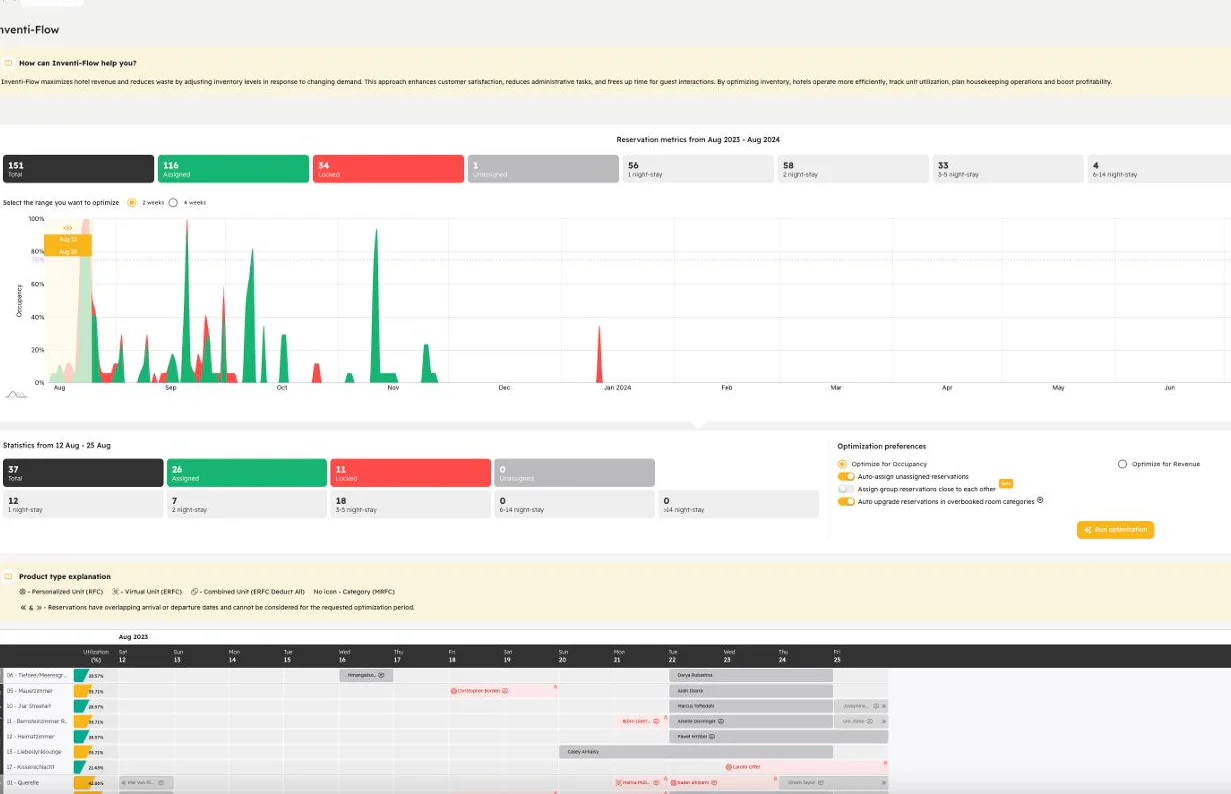1231x794 pixels.
Task: Choose Optimize for Revenue
Action: [1122, 464]
